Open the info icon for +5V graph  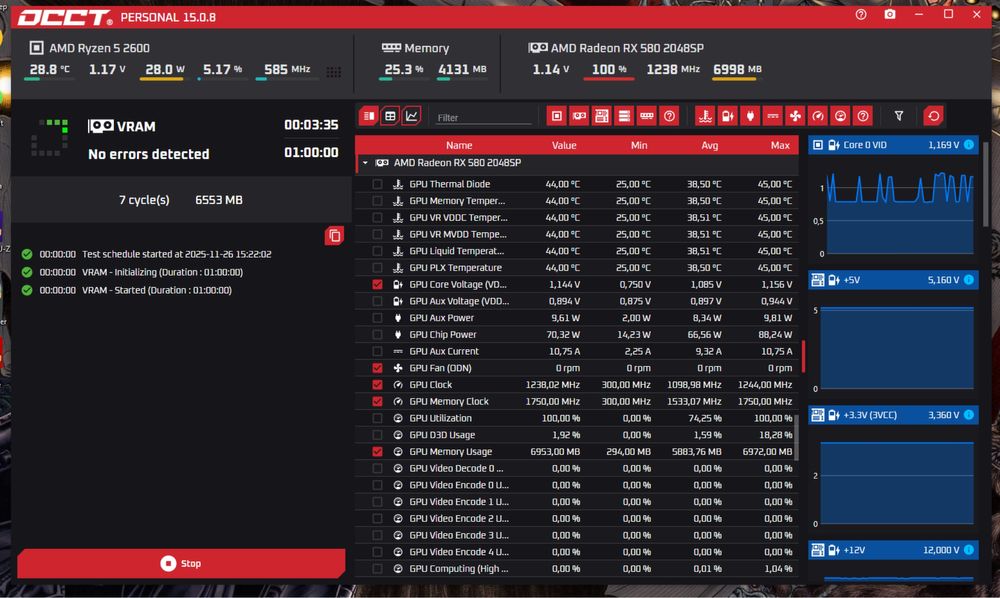pyautogui.click(x=969, y=280)
